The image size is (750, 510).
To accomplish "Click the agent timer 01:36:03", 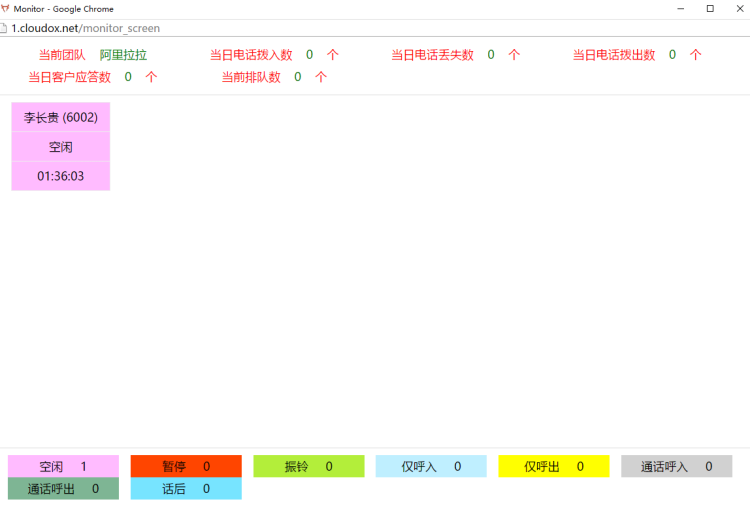I will (x=61, y=176).
